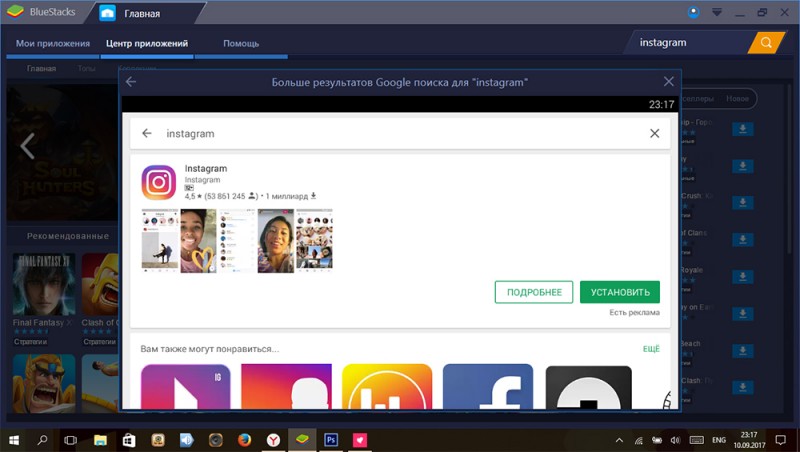Open the gradient silhouette suggested app
Image resolution: width=800 pixels, height=452 pixels.
click(286, 386)
